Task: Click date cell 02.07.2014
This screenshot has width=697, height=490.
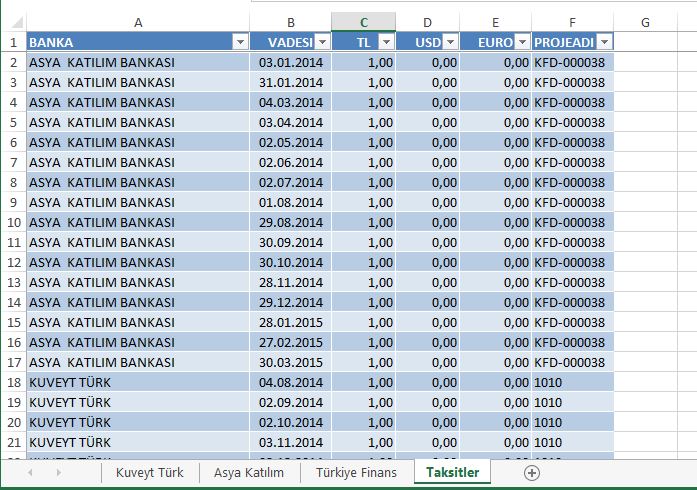Action: (291, 182)
